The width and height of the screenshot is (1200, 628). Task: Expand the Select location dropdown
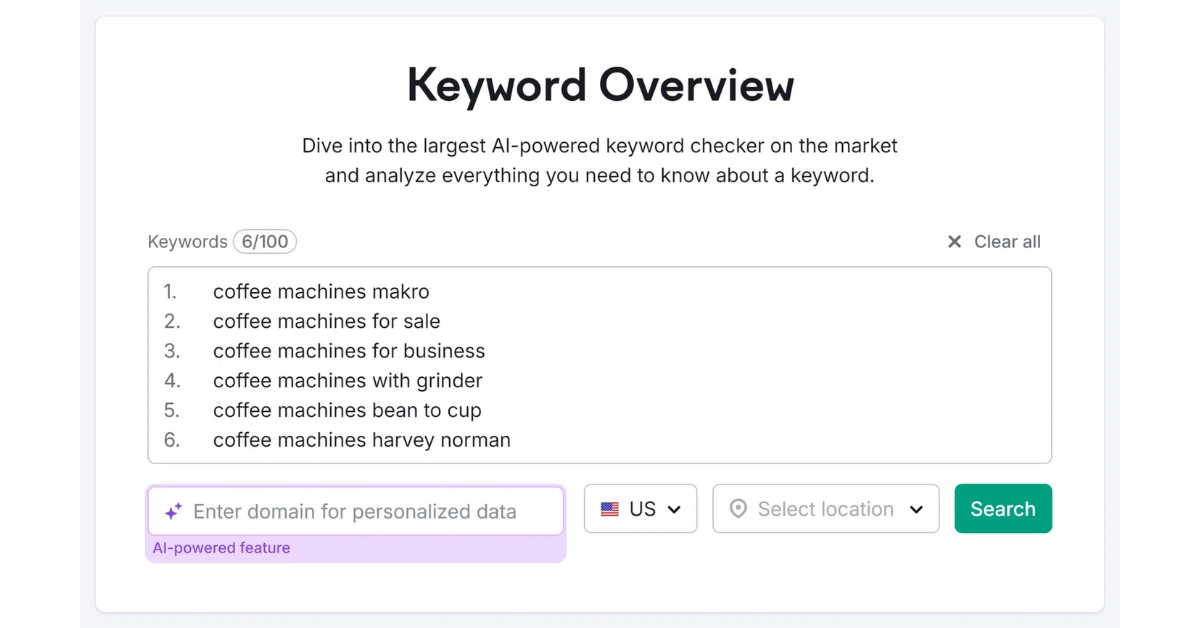[x=826, y=509]
